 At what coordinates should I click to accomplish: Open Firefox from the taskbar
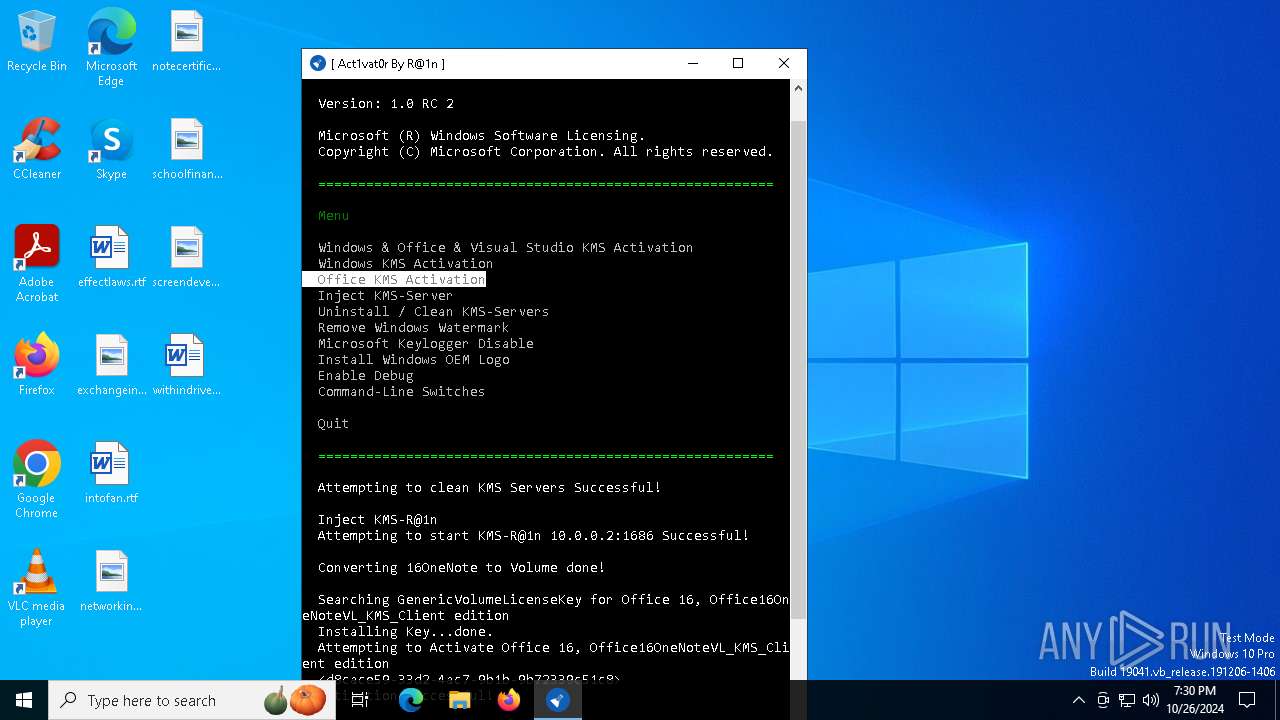pyautogui.click(x=509, y=700)
